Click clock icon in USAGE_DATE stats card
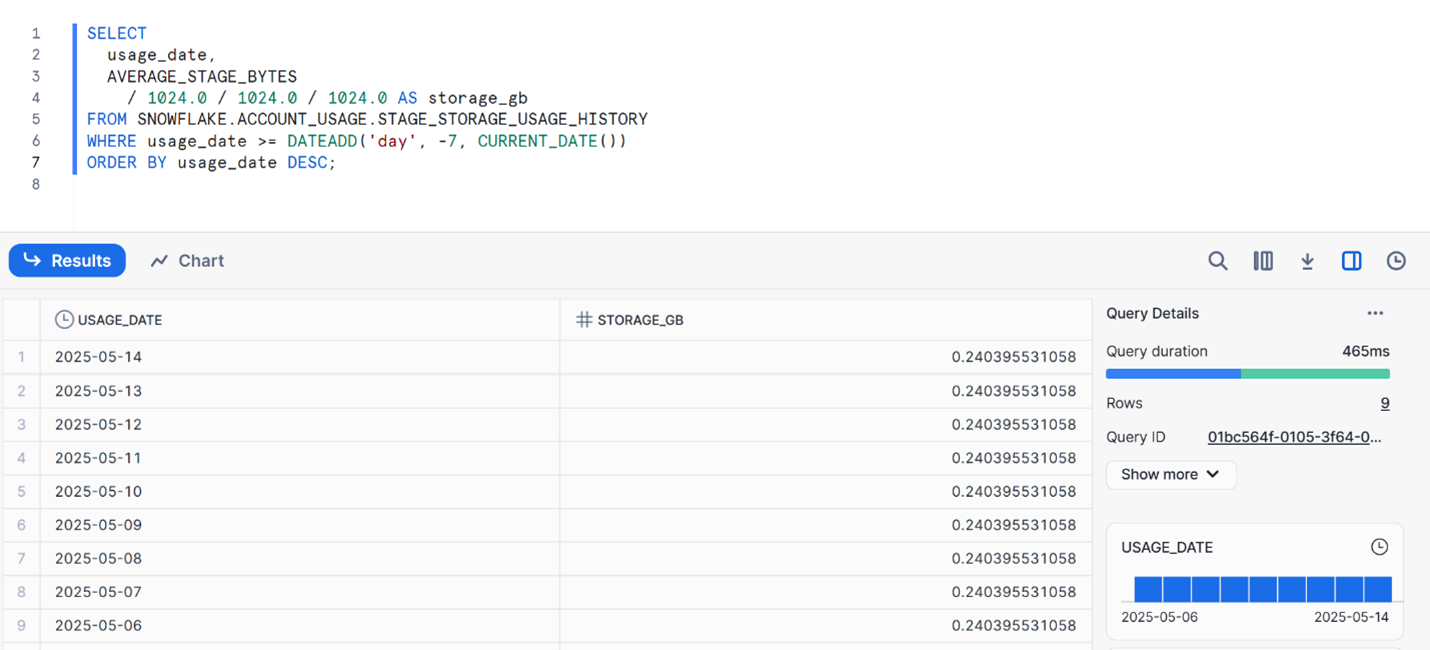The width and height of the screenshot is (1430, 650). 1379,547
